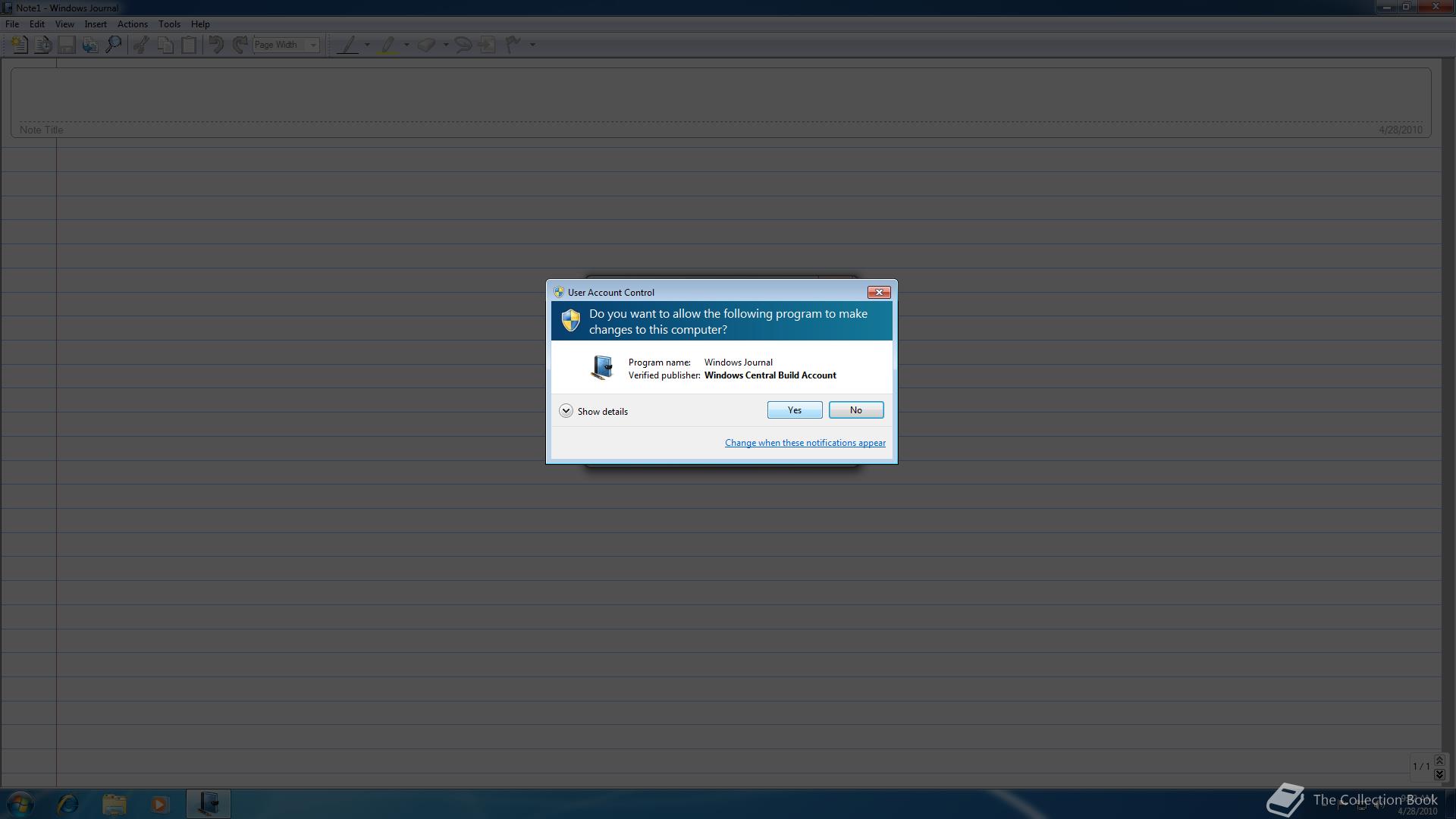Select the Highlighter tool
1456x819 pixels.
coord(388,45)
